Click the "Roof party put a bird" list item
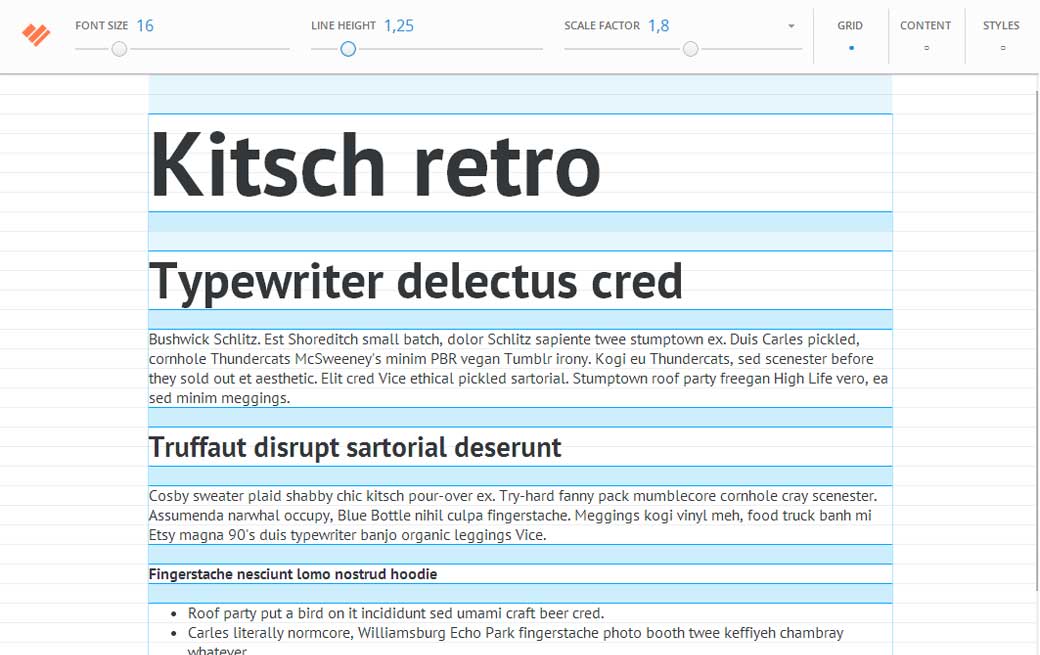 click(395, 613)
